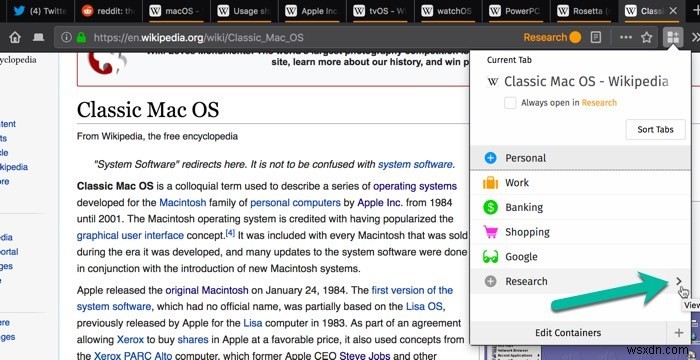Follow the Xerox link
The height and width of the screenshot is (360, 700).
pos(130,339)
